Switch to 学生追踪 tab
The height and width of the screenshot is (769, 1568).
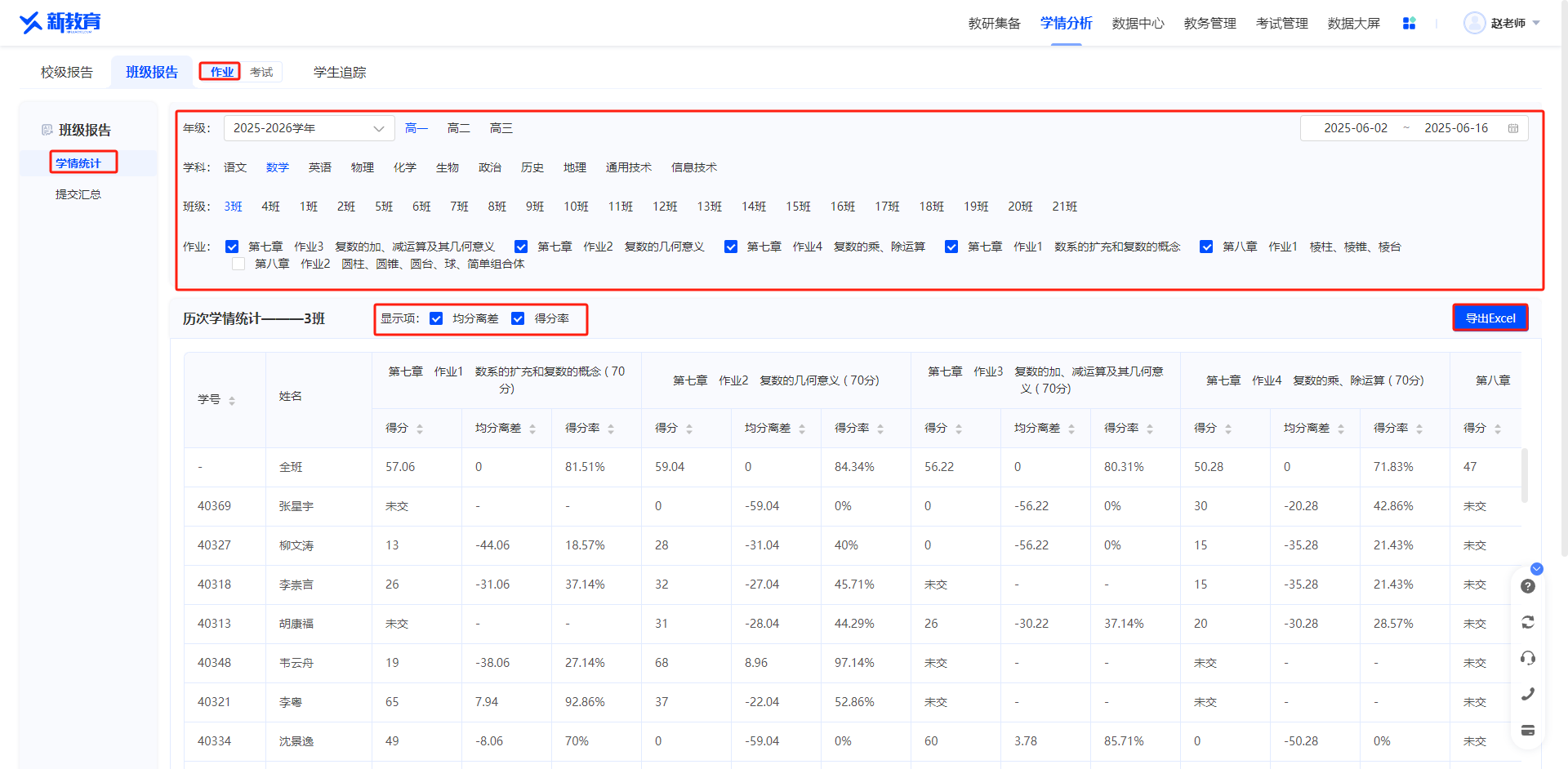click(340, 73)
